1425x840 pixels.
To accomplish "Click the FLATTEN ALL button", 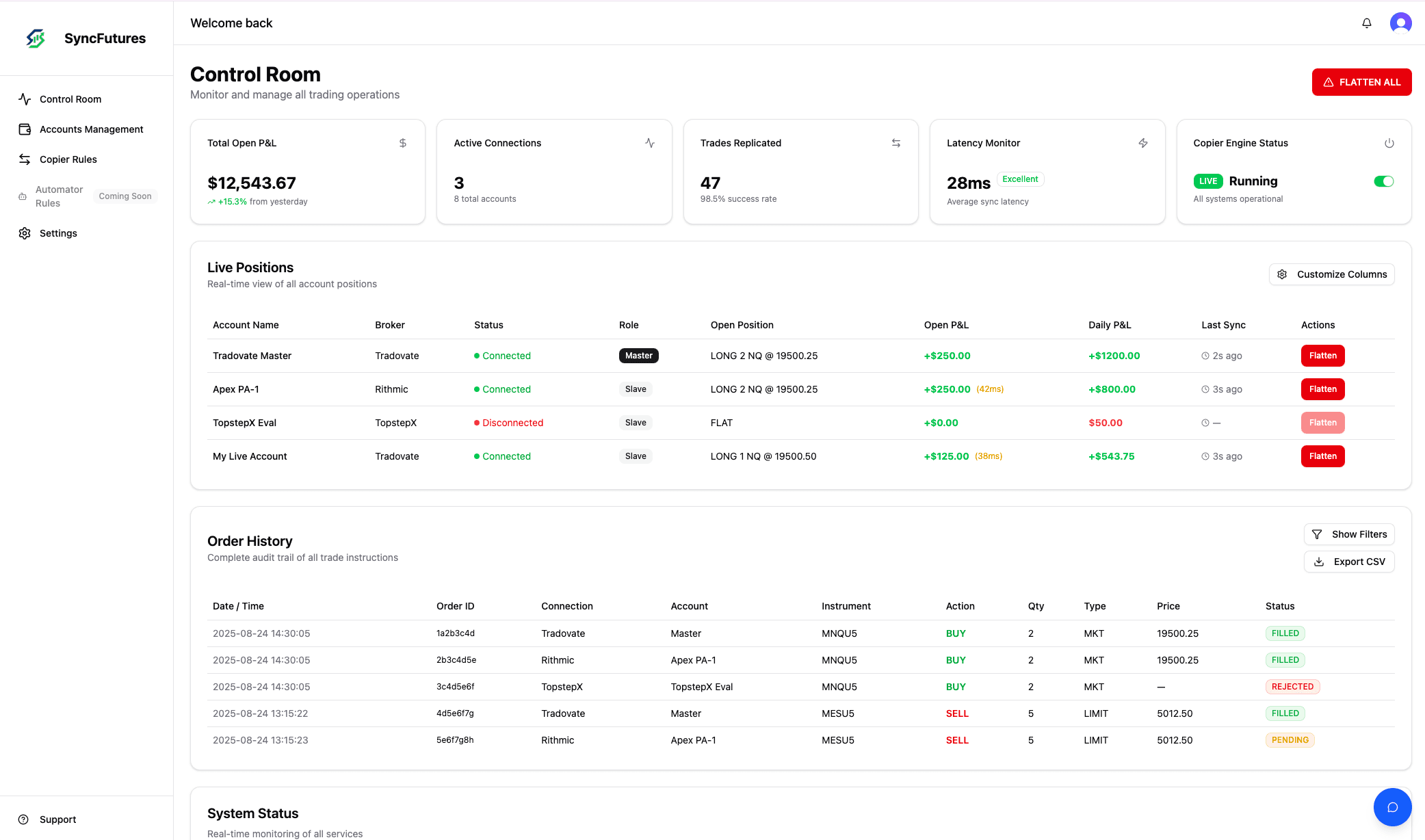I will [x=1361, y=82].
